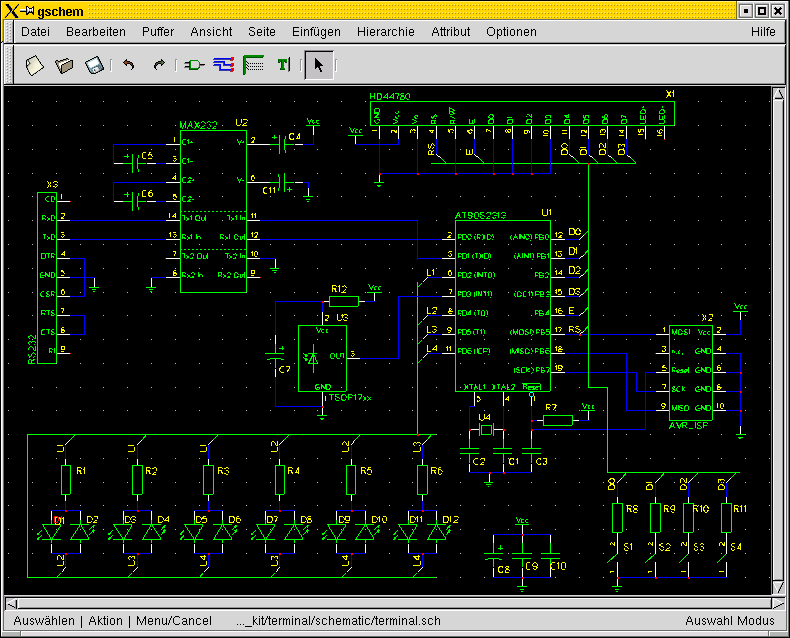790x638 pixels.
Task: Activate the Add Net wire tool
Action: point(224,65)
